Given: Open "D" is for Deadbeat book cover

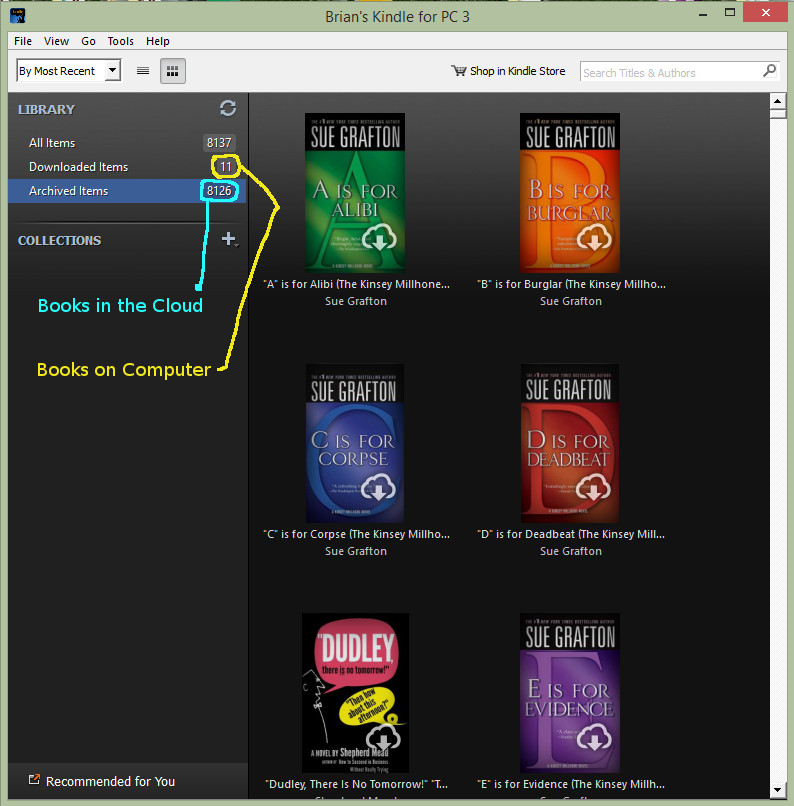Looking at the screenshot, I should tap(569, 443).
